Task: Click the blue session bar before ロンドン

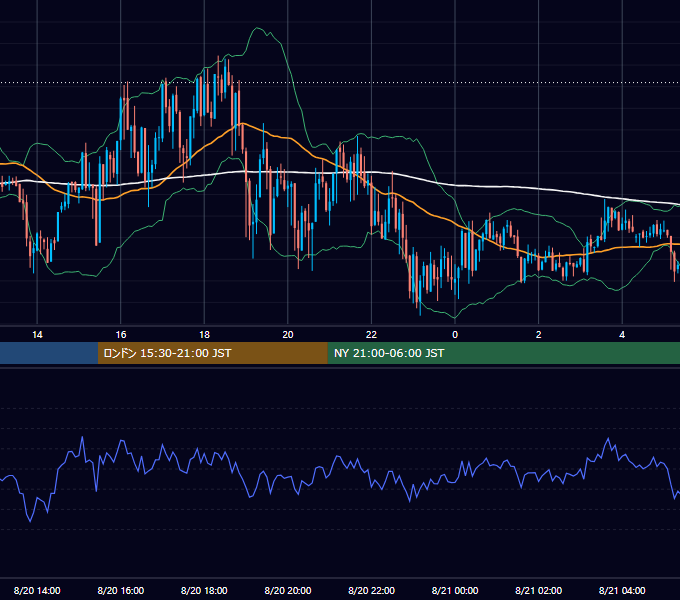Action: click(x=49, y=353)
